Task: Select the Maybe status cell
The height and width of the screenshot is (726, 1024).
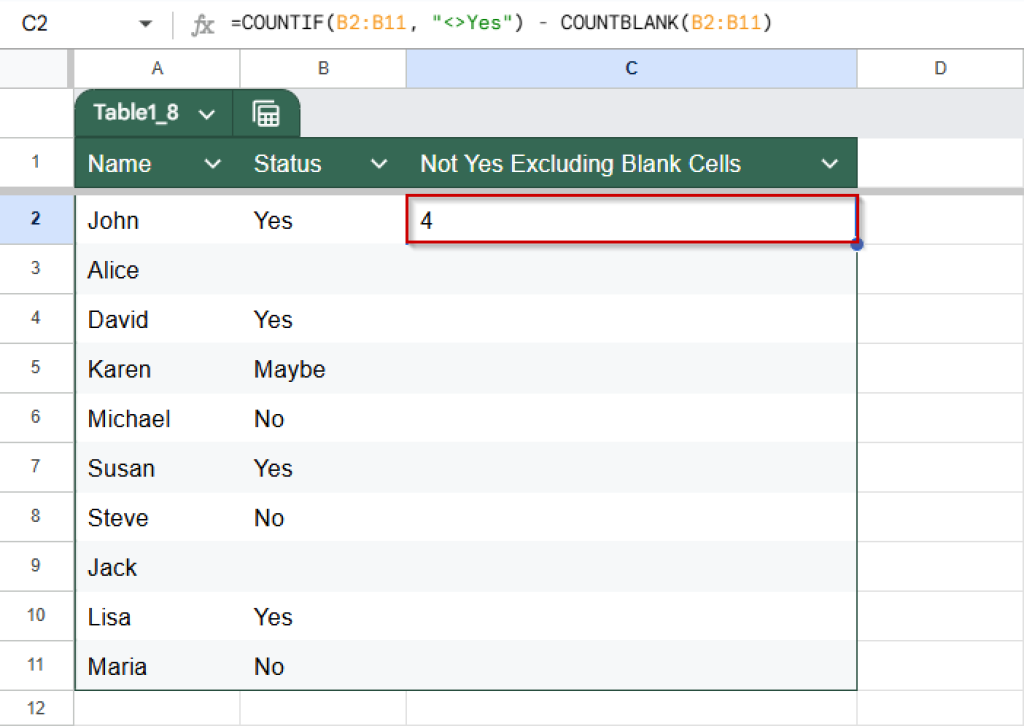Action: (322, 369)
